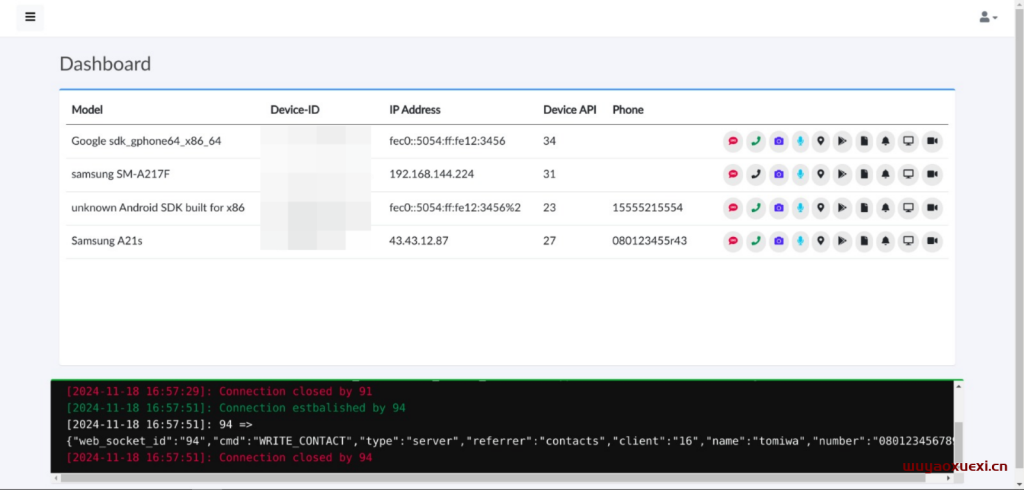Click bell icon for samsung SM-A217F
Viewport: 1024px width, 490px height.
(x=886, y=174)
